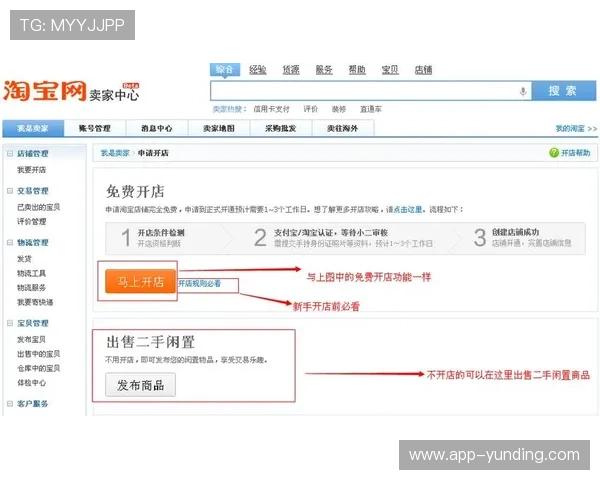Select the 店铺 search tab
Image resolution: width=600 pixels, height=480 pixels.
tap(423, 70)
